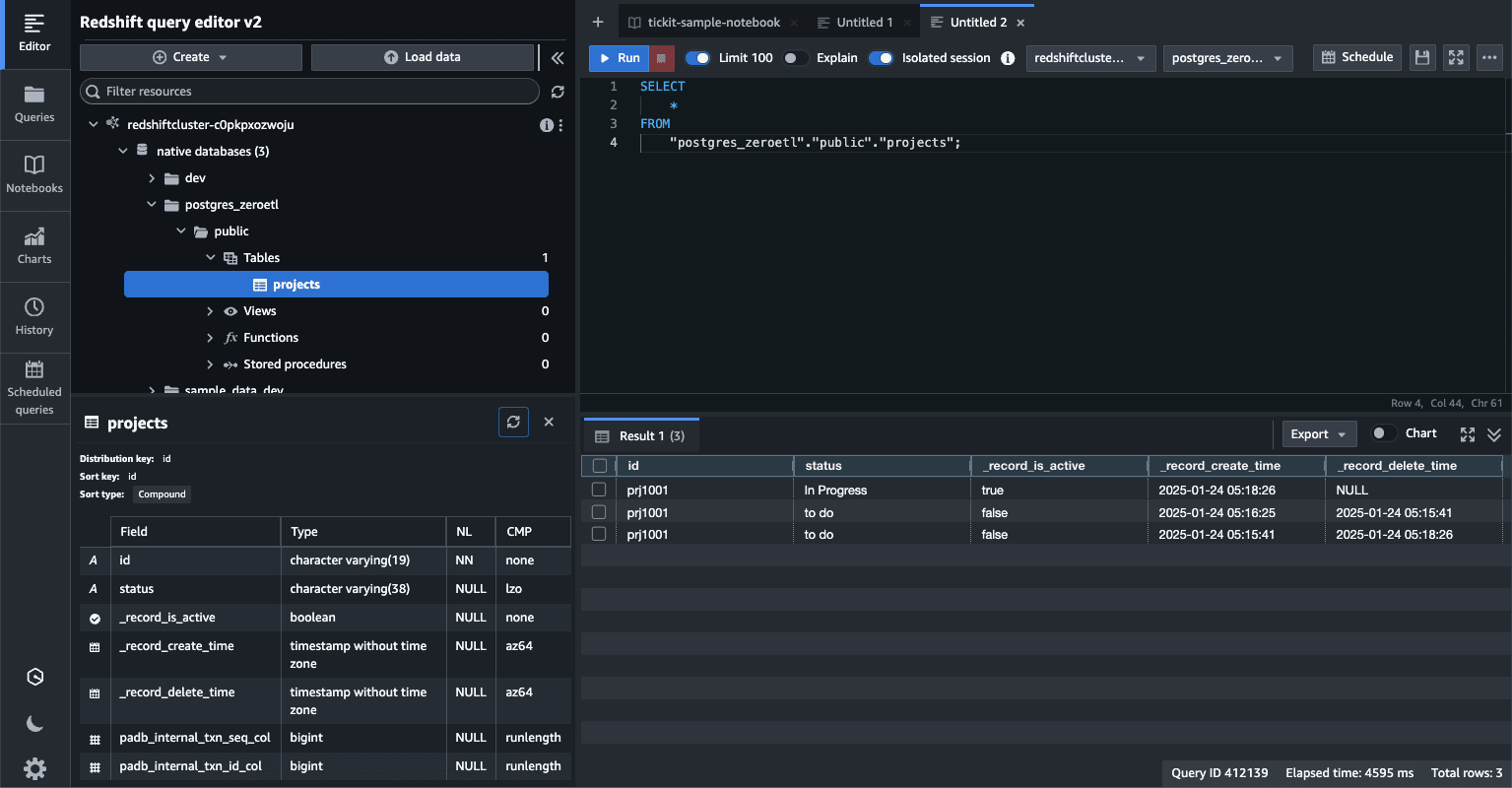The height and width of the screenshot is (788, 1512).
Task: Check the In Progress row checkbox
Action: (599, 490)
